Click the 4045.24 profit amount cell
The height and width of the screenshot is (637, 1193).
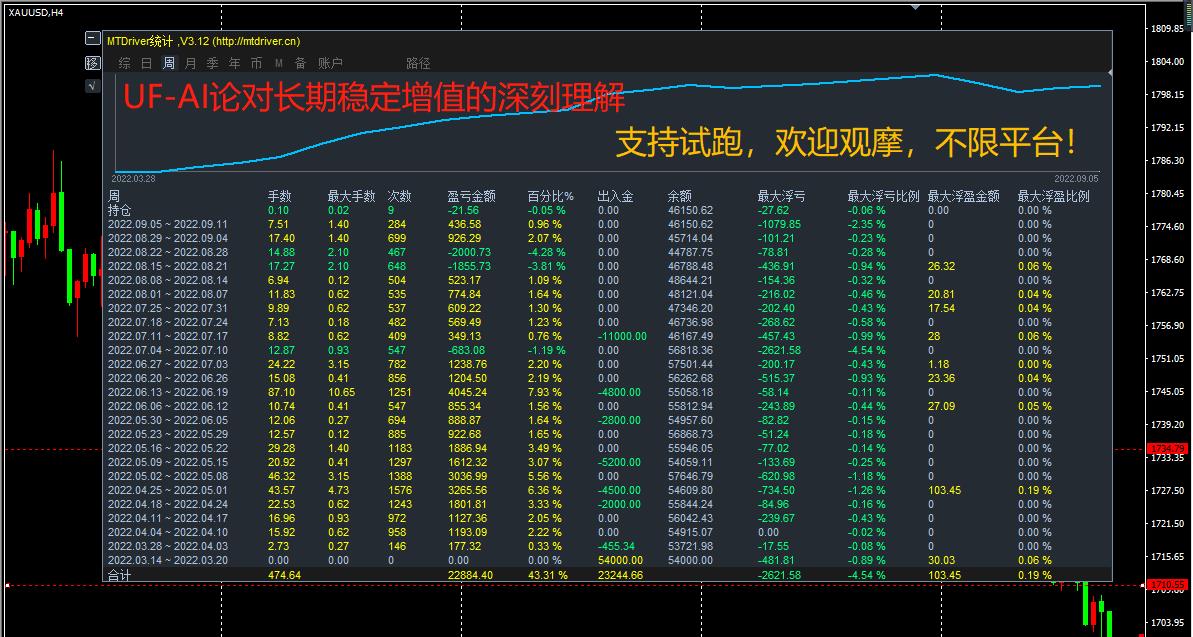(x=465, y=392)
